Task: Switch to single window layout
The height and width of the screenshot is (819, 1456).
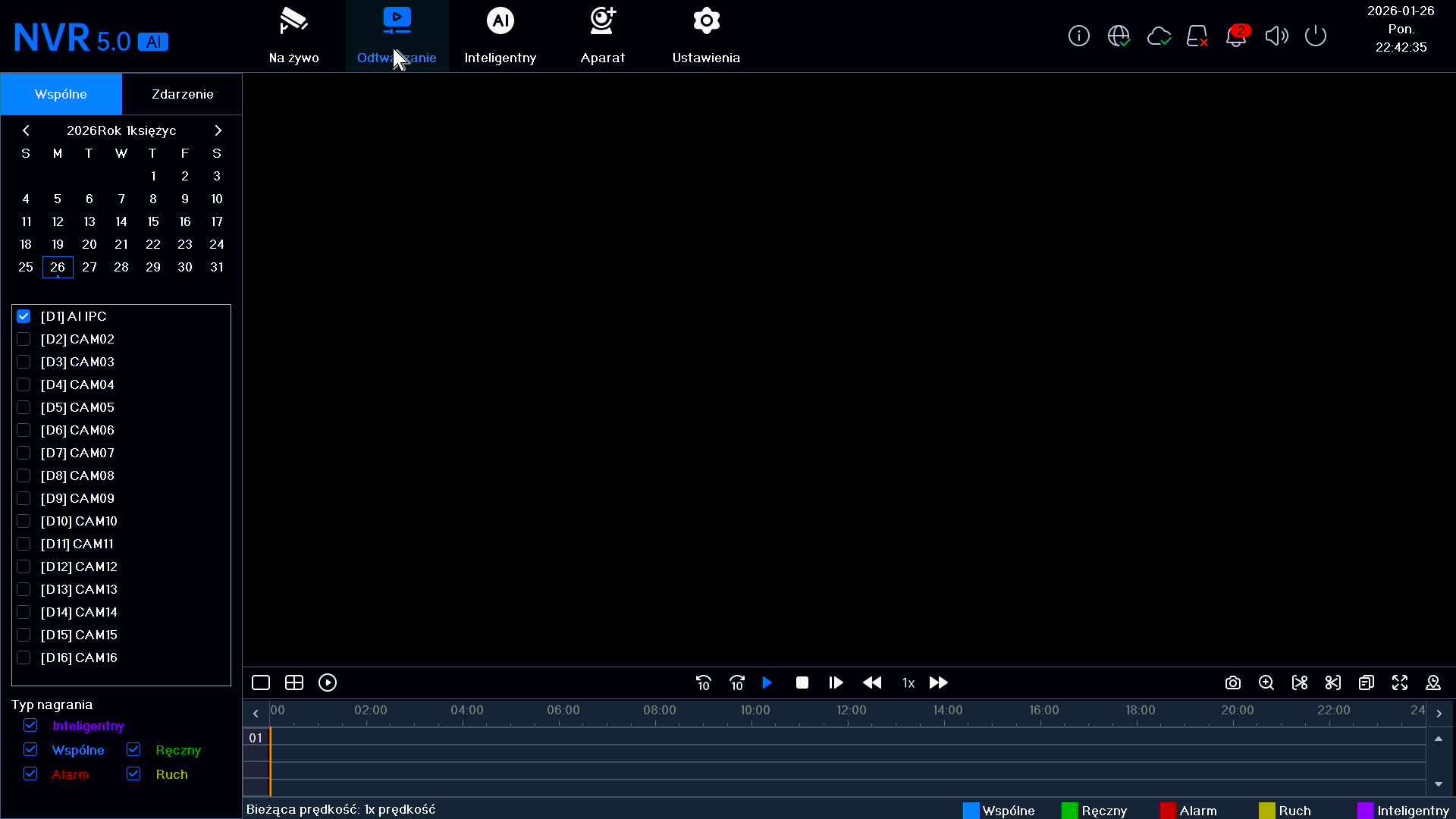Action: [x=261, y=682]
